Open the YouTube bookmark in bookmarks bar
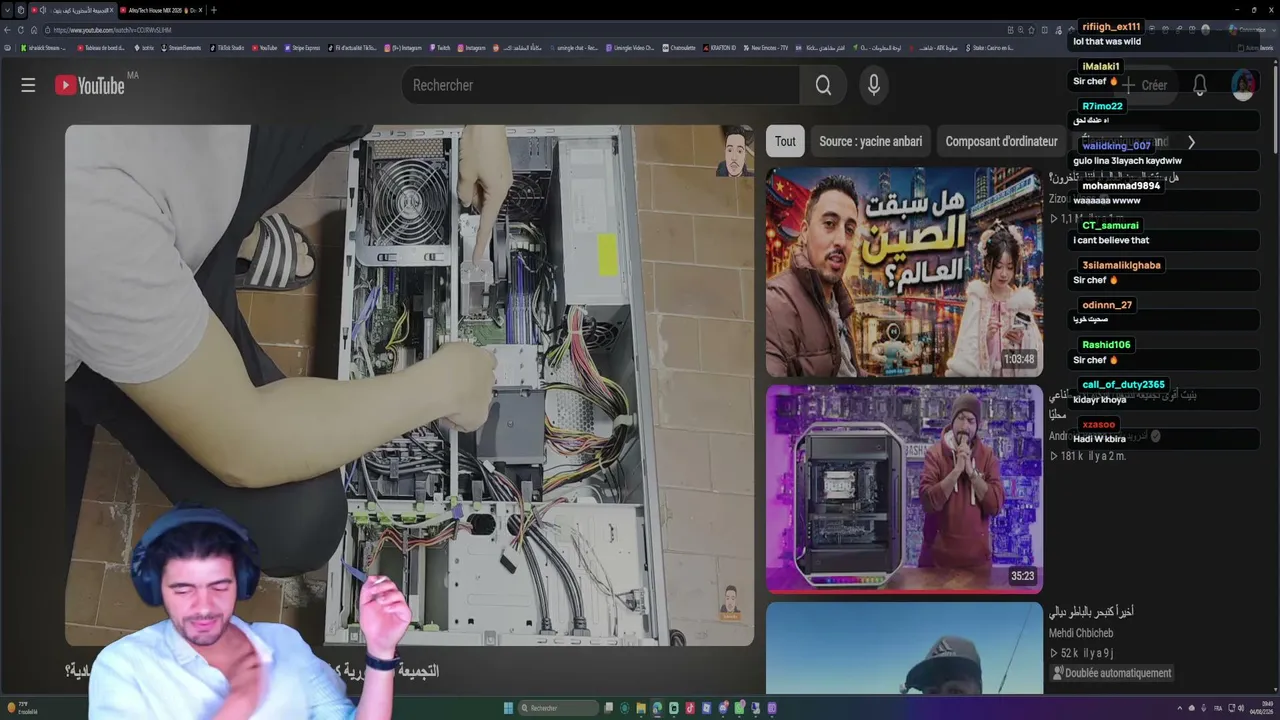This screenshot has width=1280, height=720. (265, 48)
